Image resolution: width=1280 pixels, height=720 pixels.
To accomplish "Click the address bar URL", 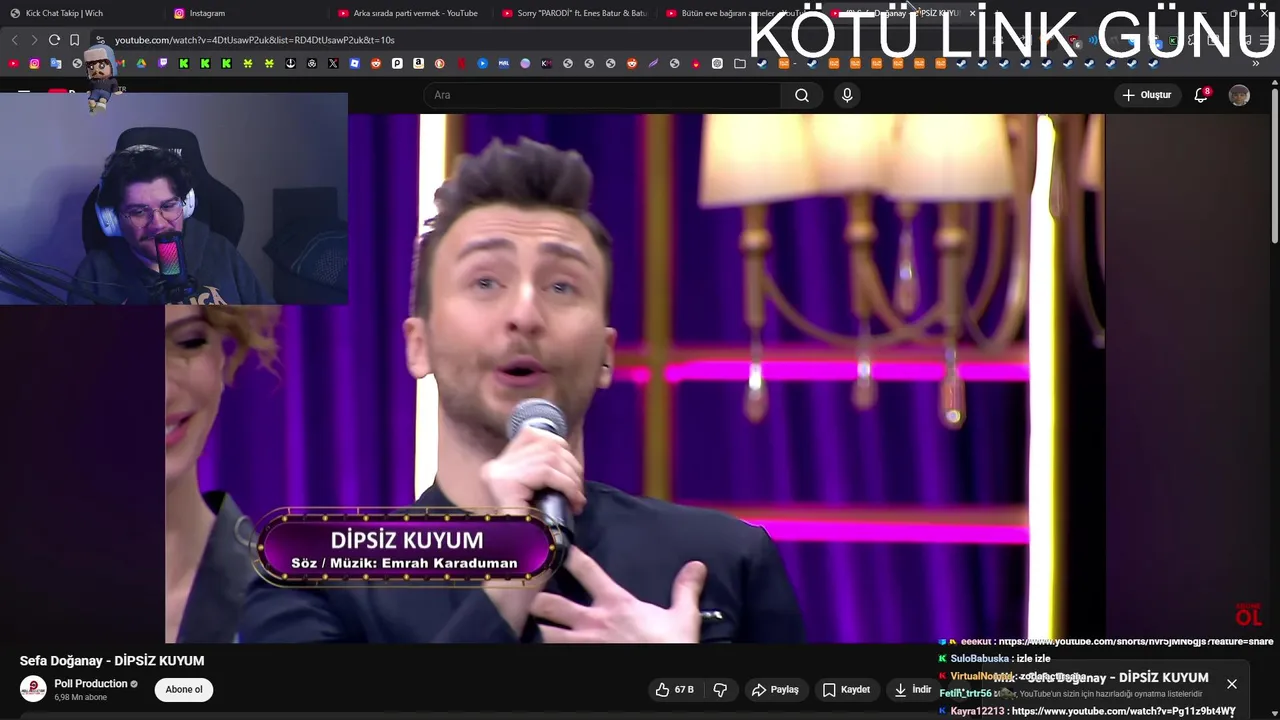I will click(255, 40).
